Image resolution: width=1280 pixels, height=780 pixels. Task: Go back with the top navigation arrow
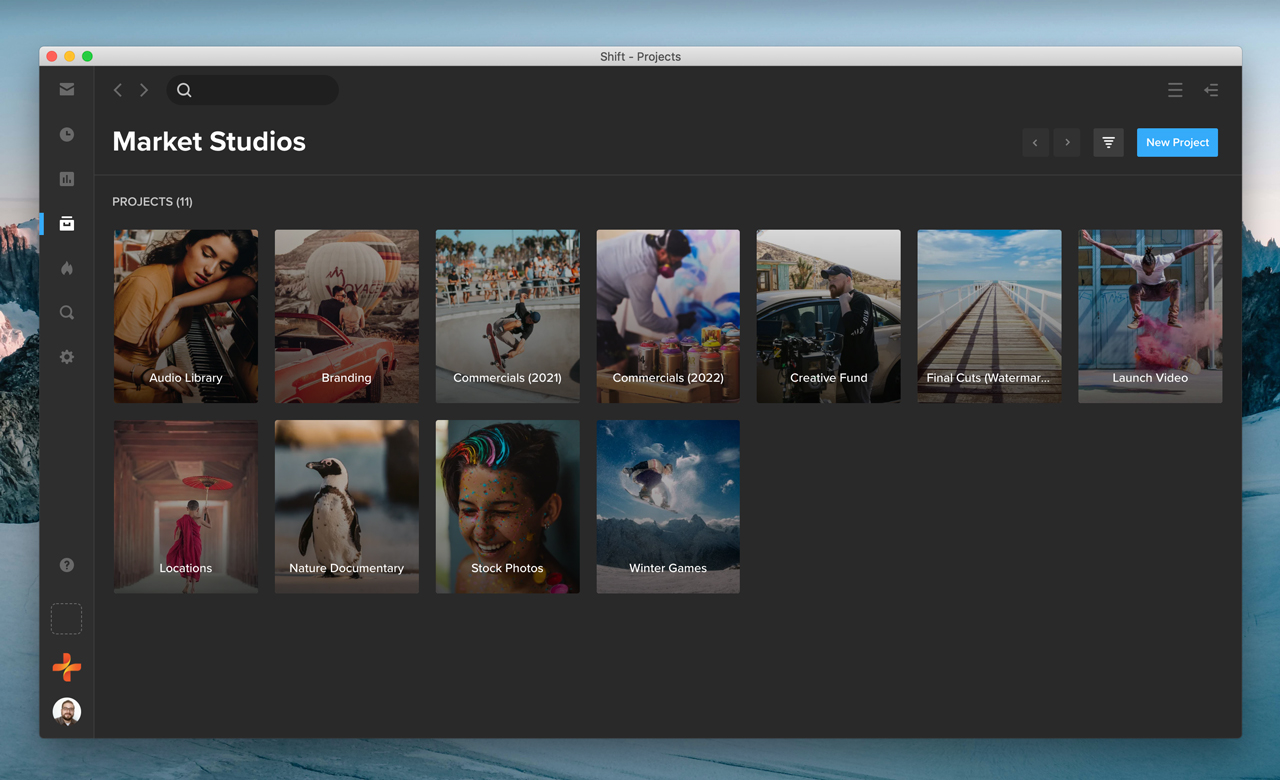coord(118,90)
